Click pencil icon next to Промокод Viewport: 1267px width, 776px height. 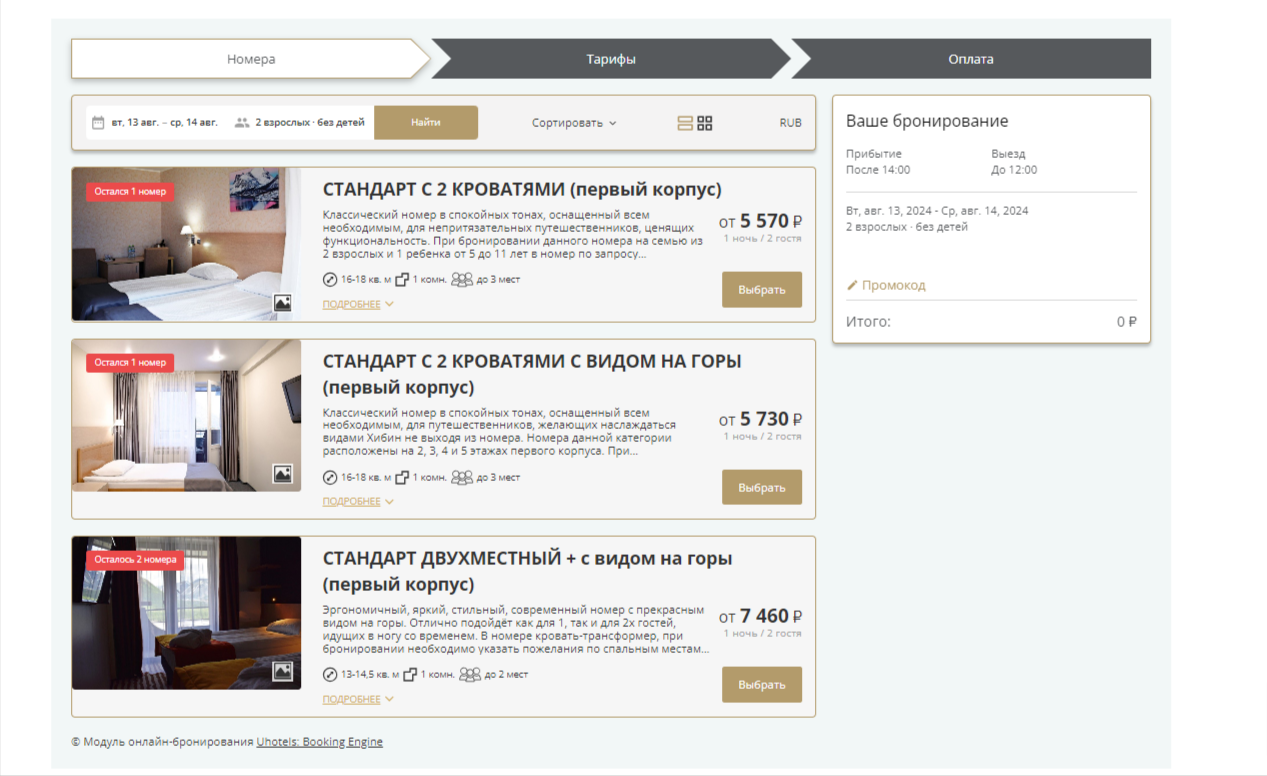[853, 285]
